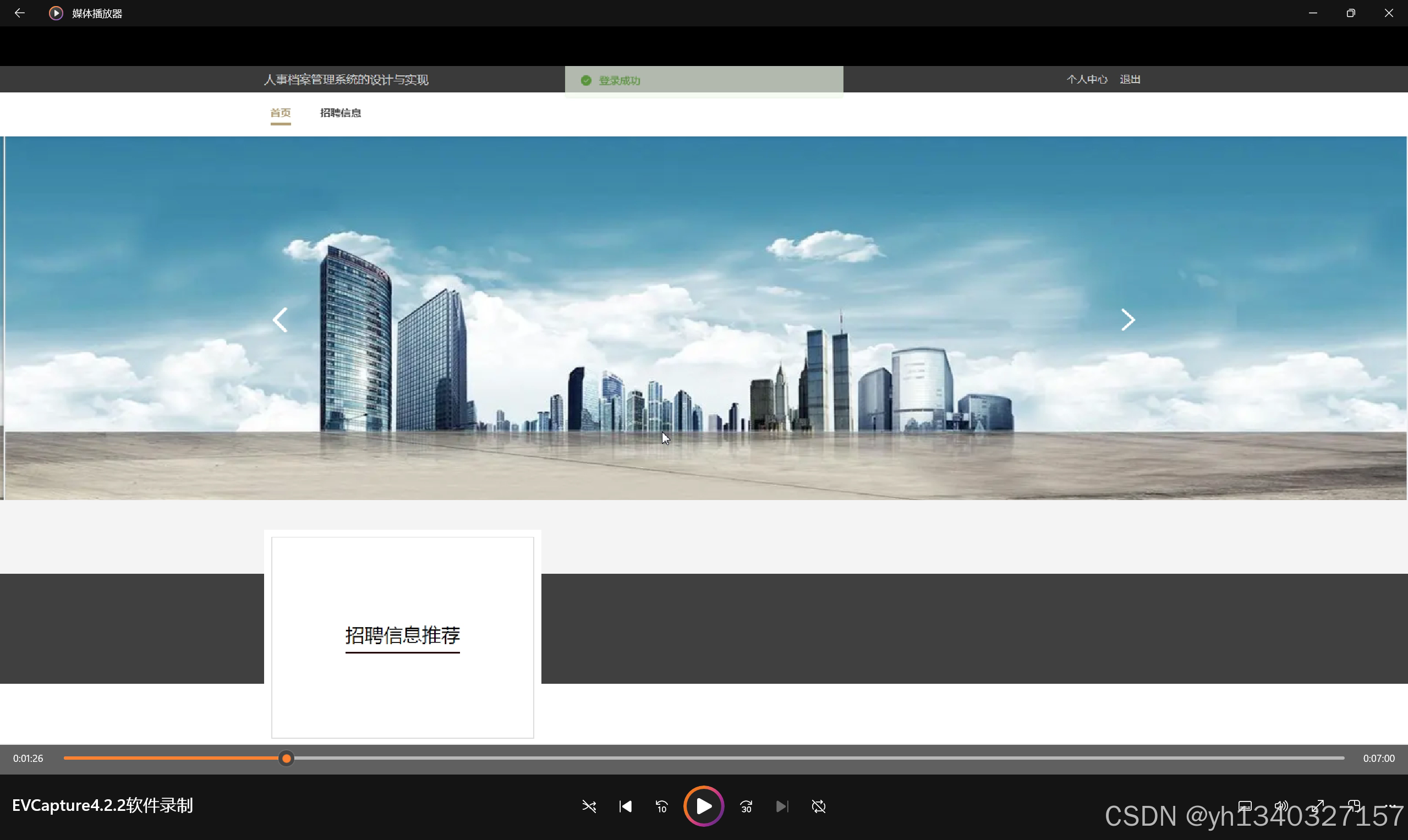Screen dimensions: 1408x840
Task: Click the back arrow in title bar
Action: click(x=20, y=13)
